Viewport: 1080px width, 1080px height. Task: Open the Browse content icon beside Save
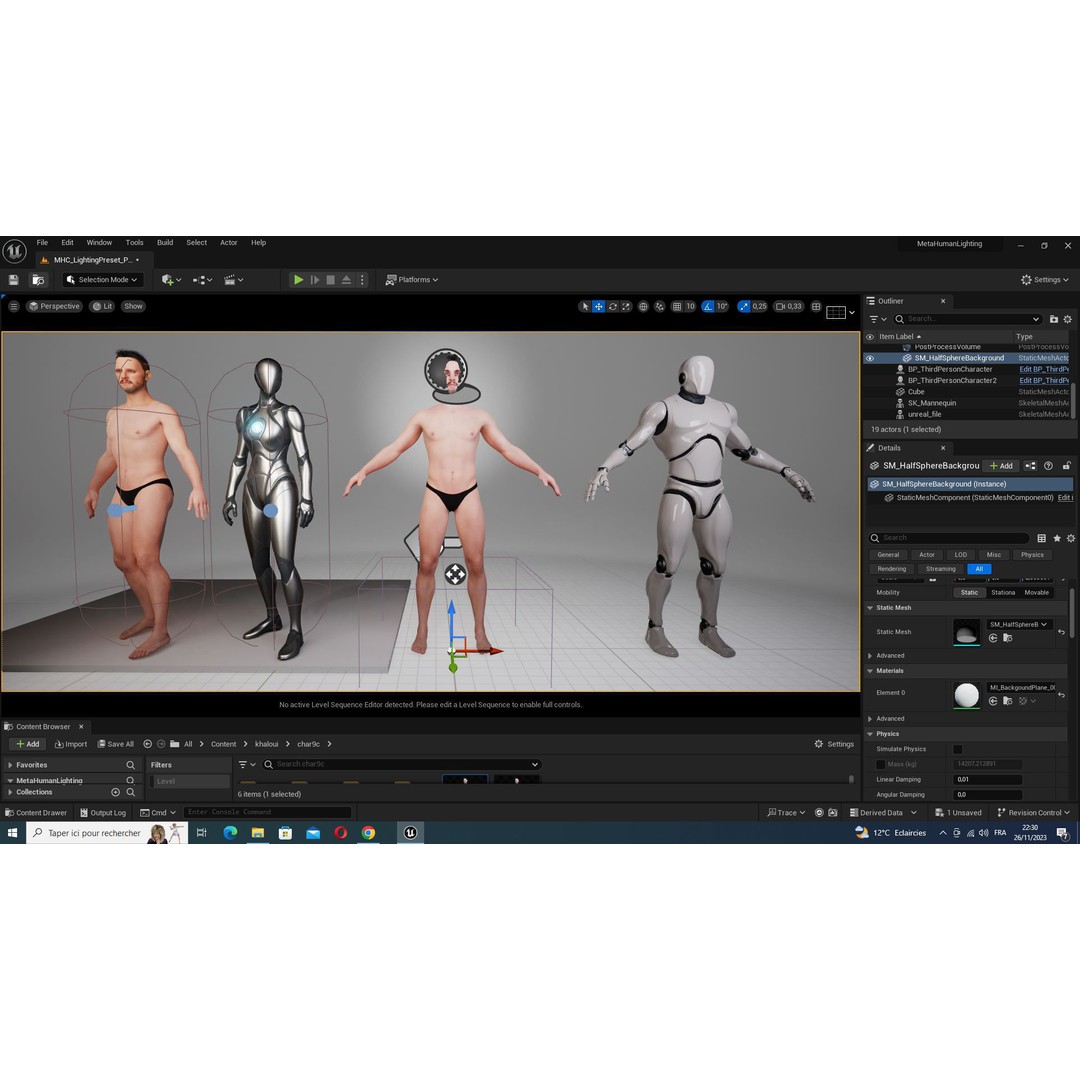tap(39, 280)
